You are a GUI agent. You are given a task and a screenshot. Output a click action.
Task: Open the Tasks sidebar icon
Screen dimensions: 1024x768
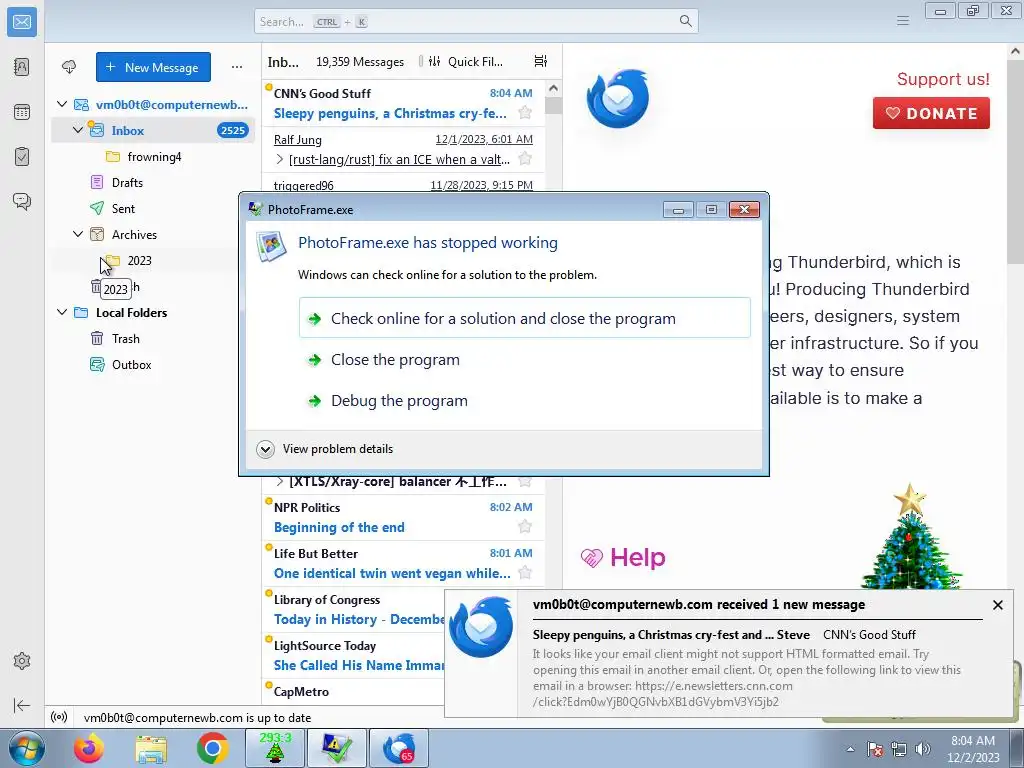coord(22,157)
